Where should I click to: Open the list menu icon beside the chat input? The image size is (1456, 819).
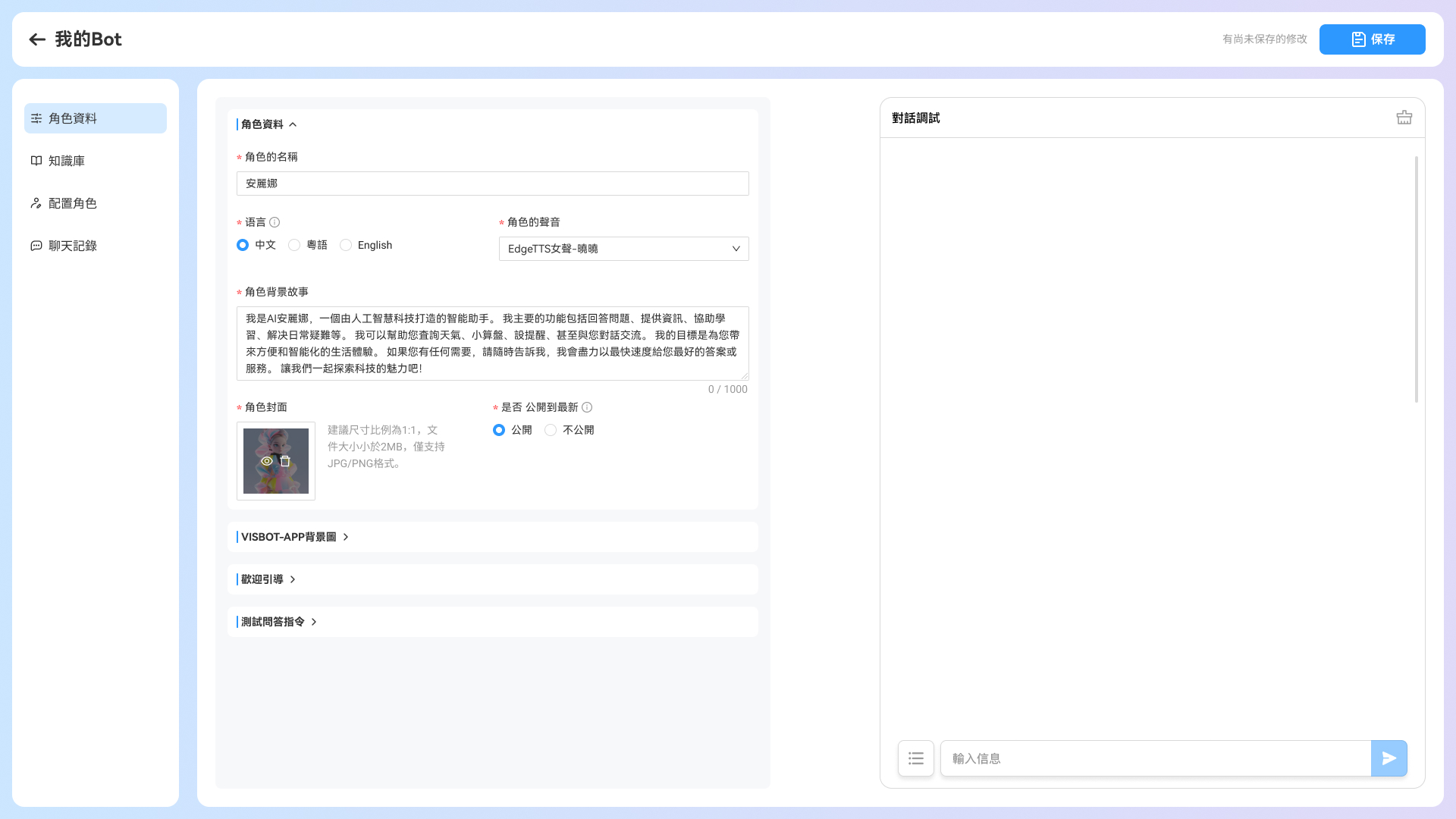[916, 758]
